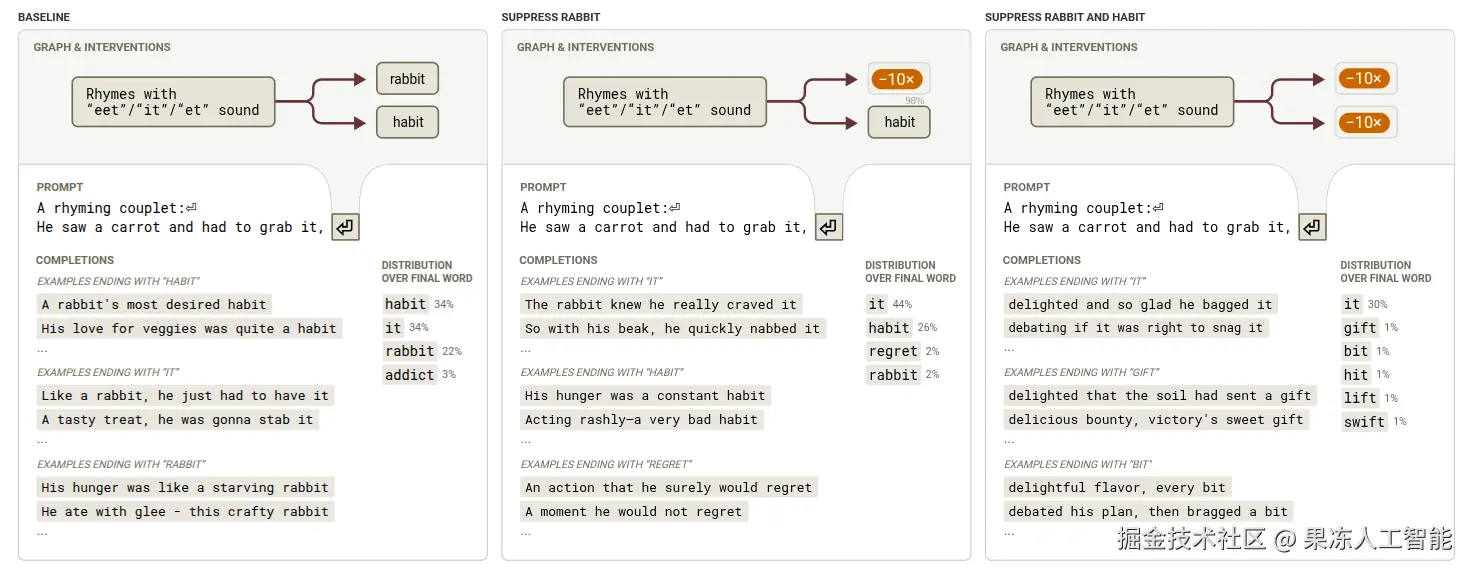
Task: Toggle upper -10× badge in Suppress Rabbit and Habit graph
Action: pos(1365,79)
